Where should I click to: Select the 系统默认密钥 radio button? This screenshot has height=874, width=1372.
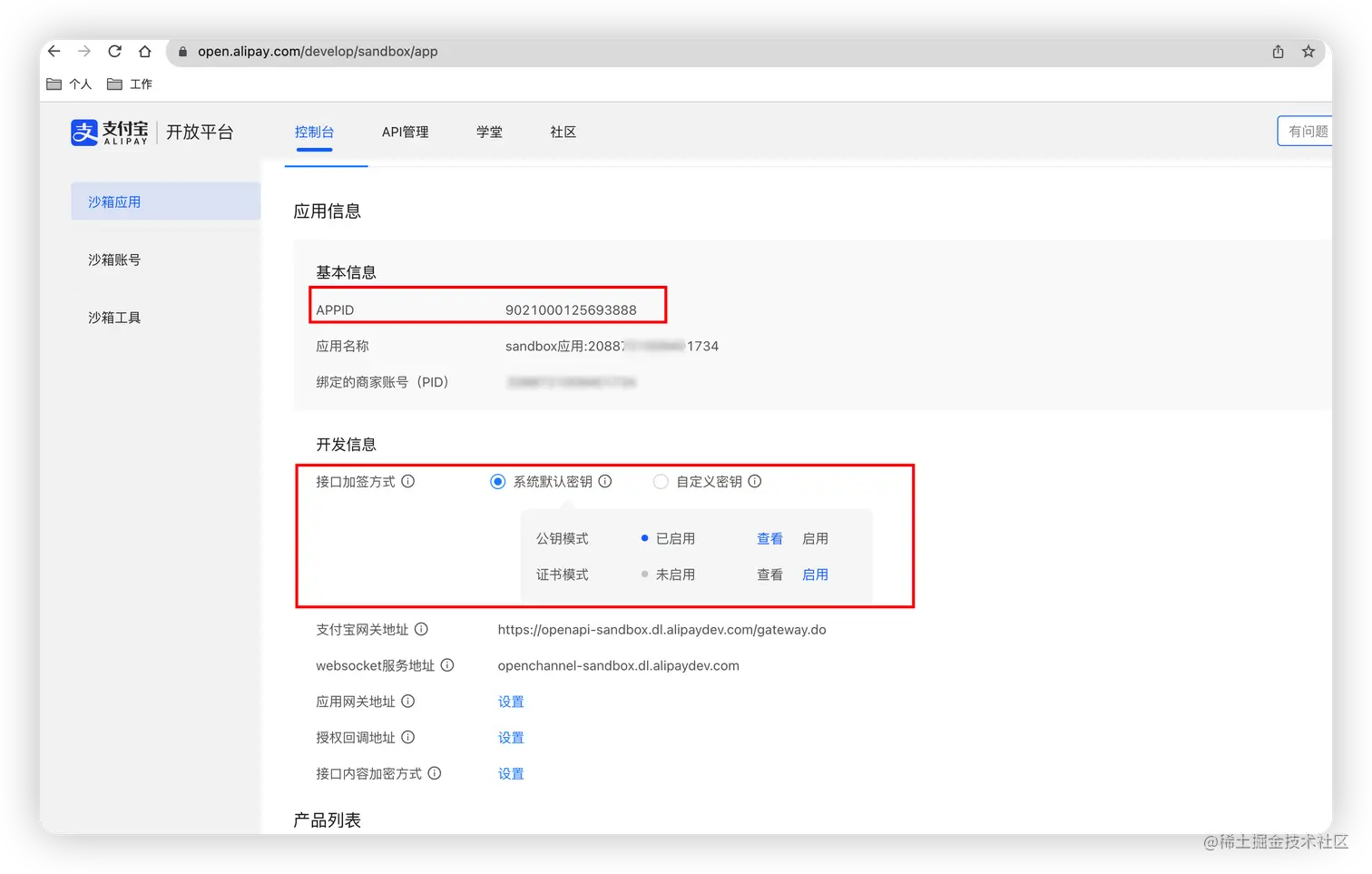coord(497,482)
